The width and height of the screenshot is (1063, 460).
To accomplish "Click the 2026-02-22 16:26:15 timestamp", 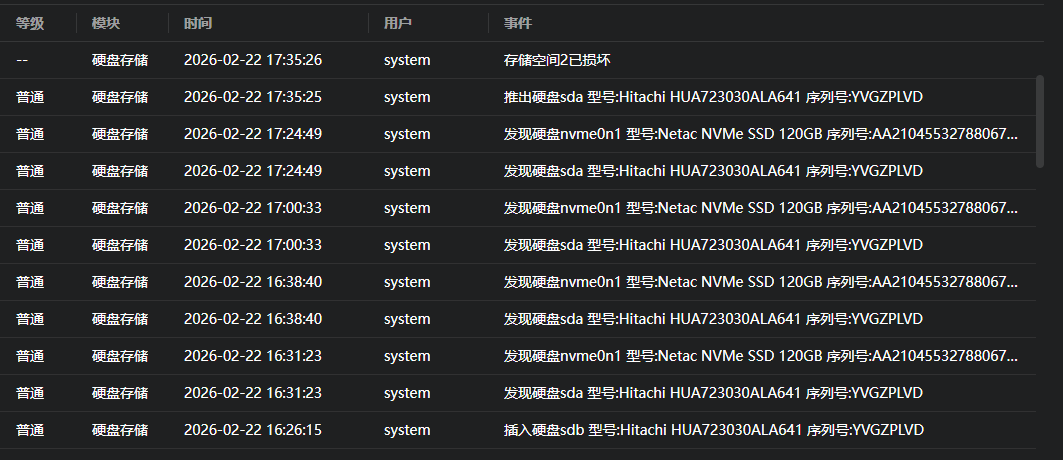I will (253, 430).
